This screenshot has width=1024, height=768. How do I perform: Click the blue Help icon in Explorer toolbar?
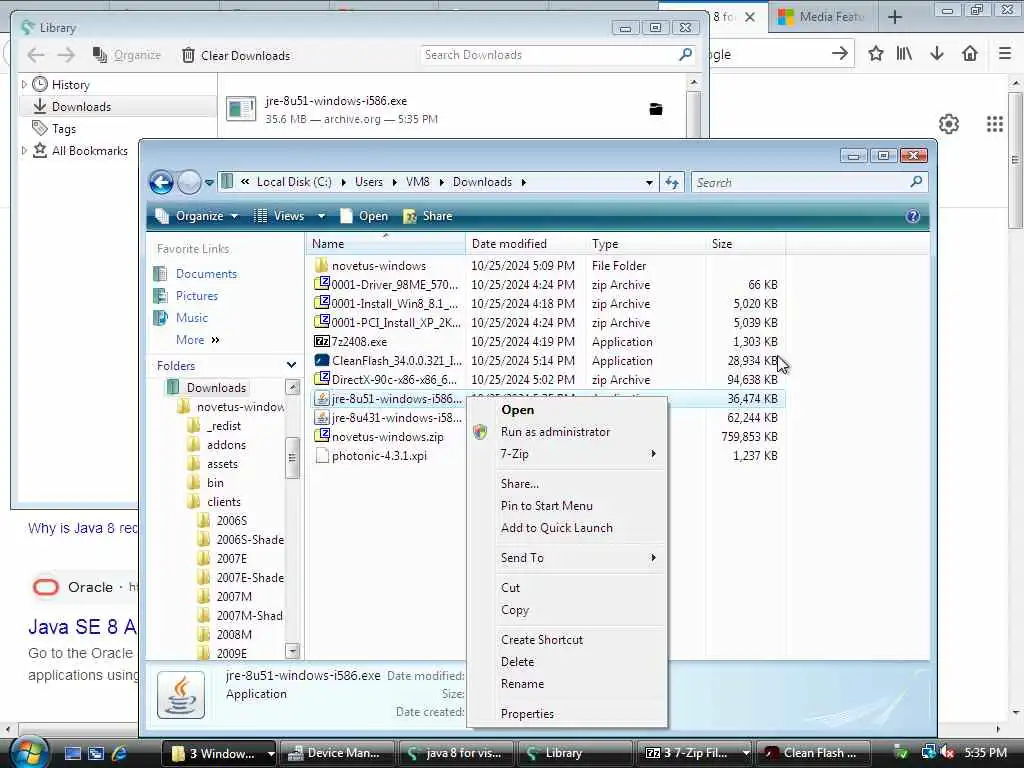point(912,216)
